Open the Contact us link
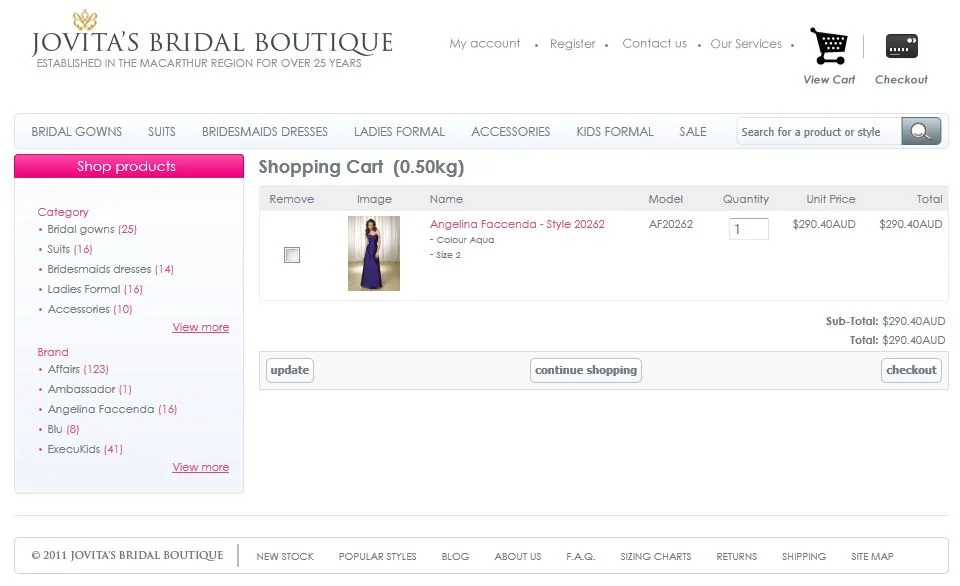Viewport: 960px width, 586px height. [x=654, y=43]
